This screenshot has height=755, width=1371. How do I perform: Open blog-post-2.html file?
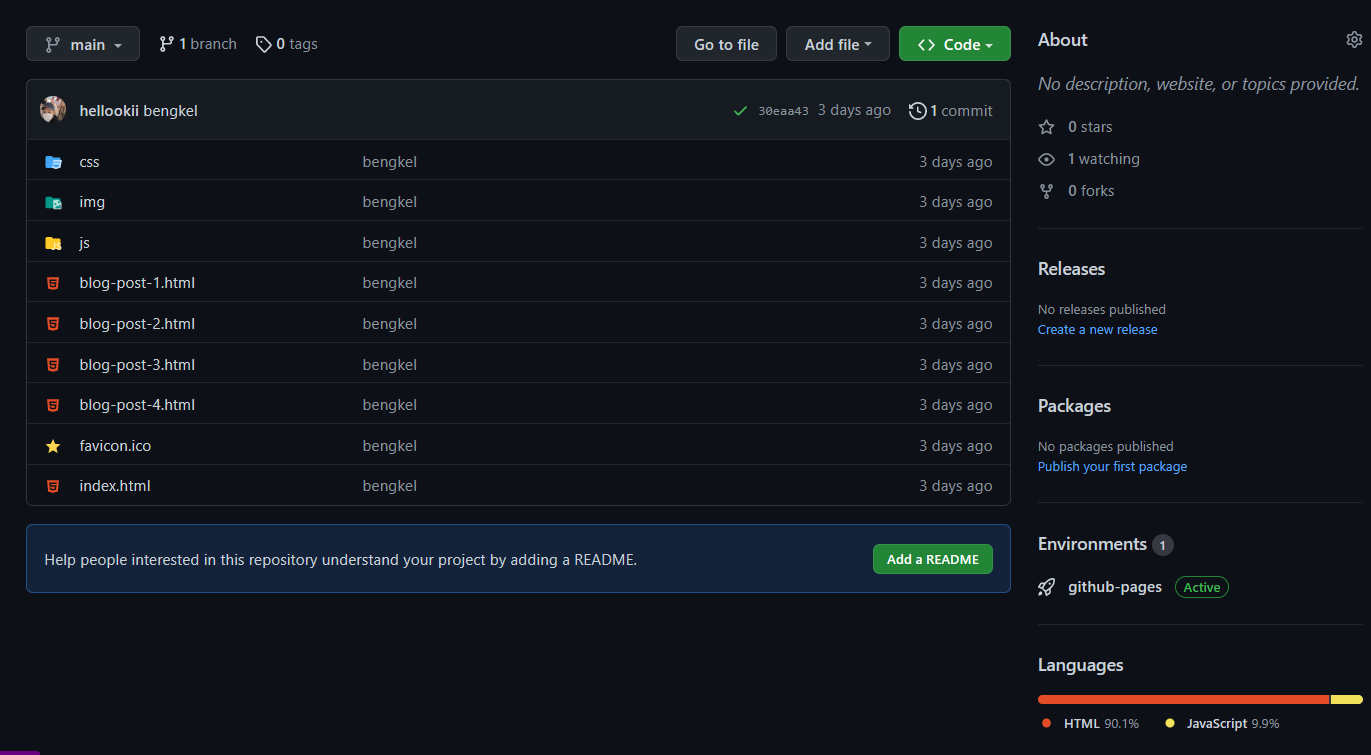137,324
